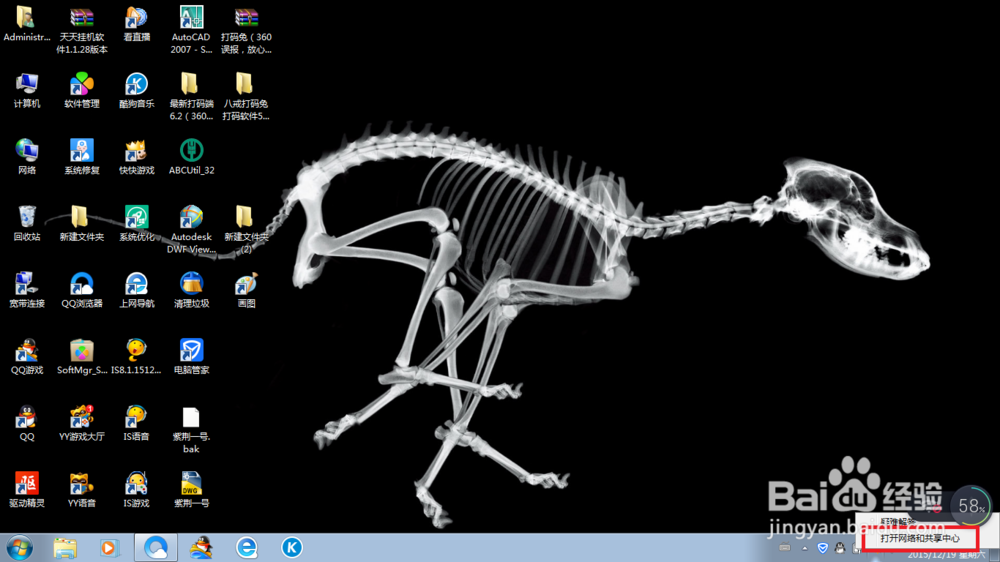Open the keyboard input tray icon
The image size is (1000, 562).
point(785,547)
